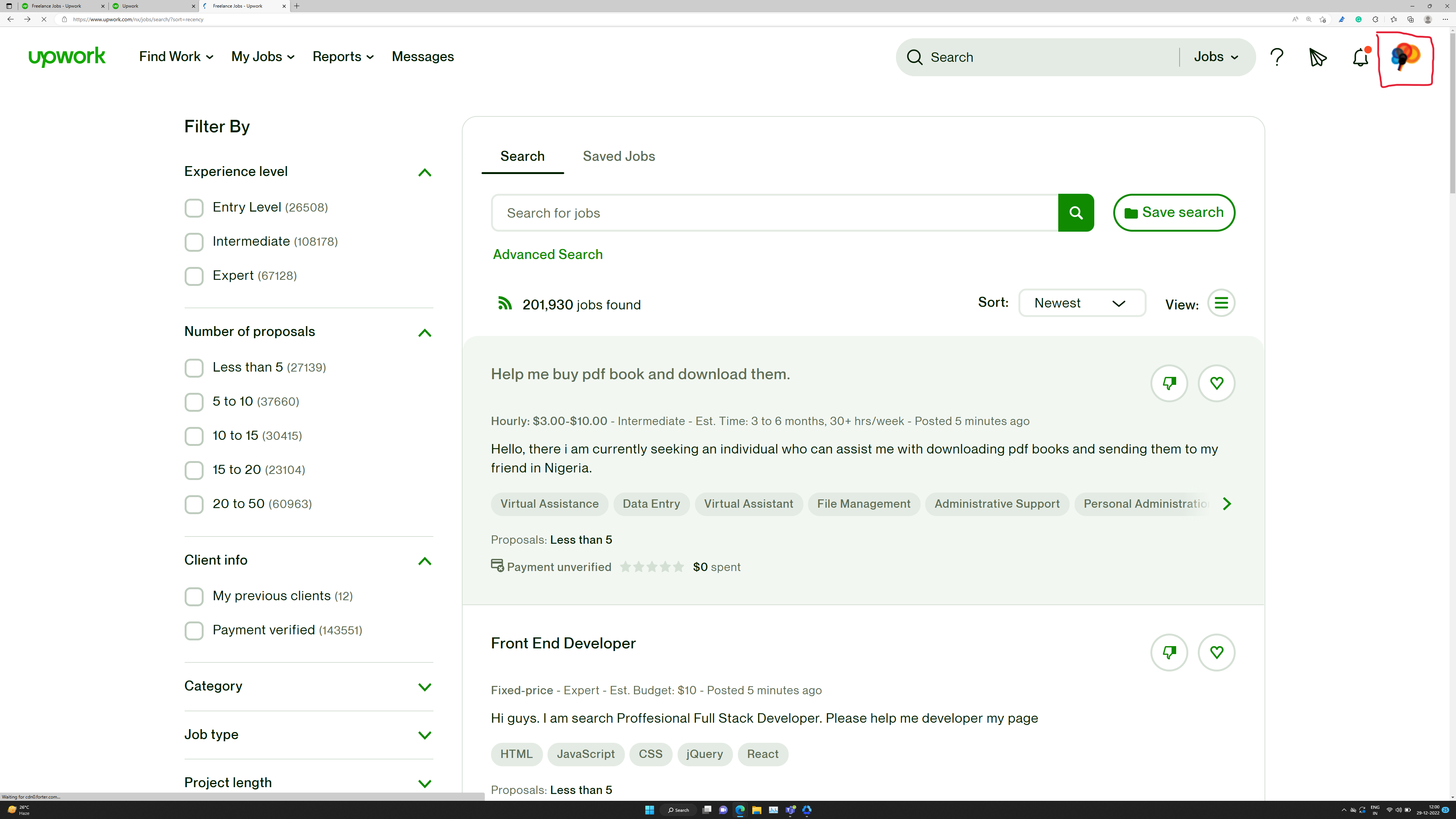This screenshot has height=819, width=1456.
Task: Open the Windows Start menu
Action: click(x=650, y=810)
